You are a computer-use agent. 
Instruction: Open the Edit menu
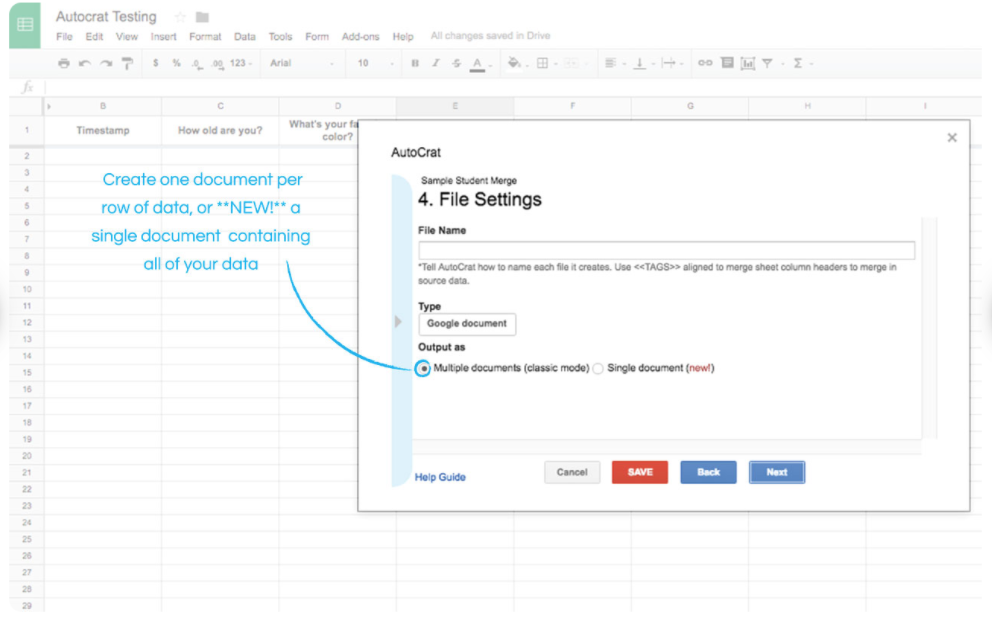point(94,37)
